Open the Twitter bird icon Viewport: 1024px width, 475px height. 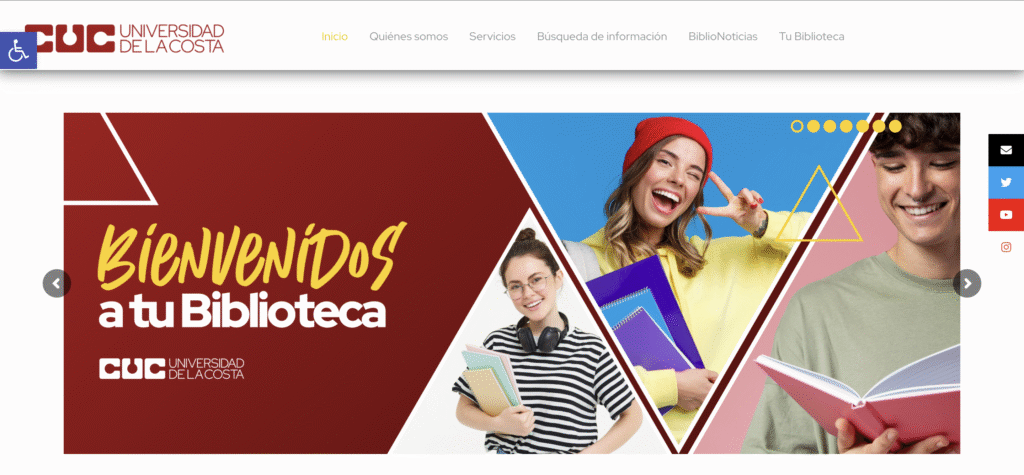pyautogui.click(x=1006, y=182)
